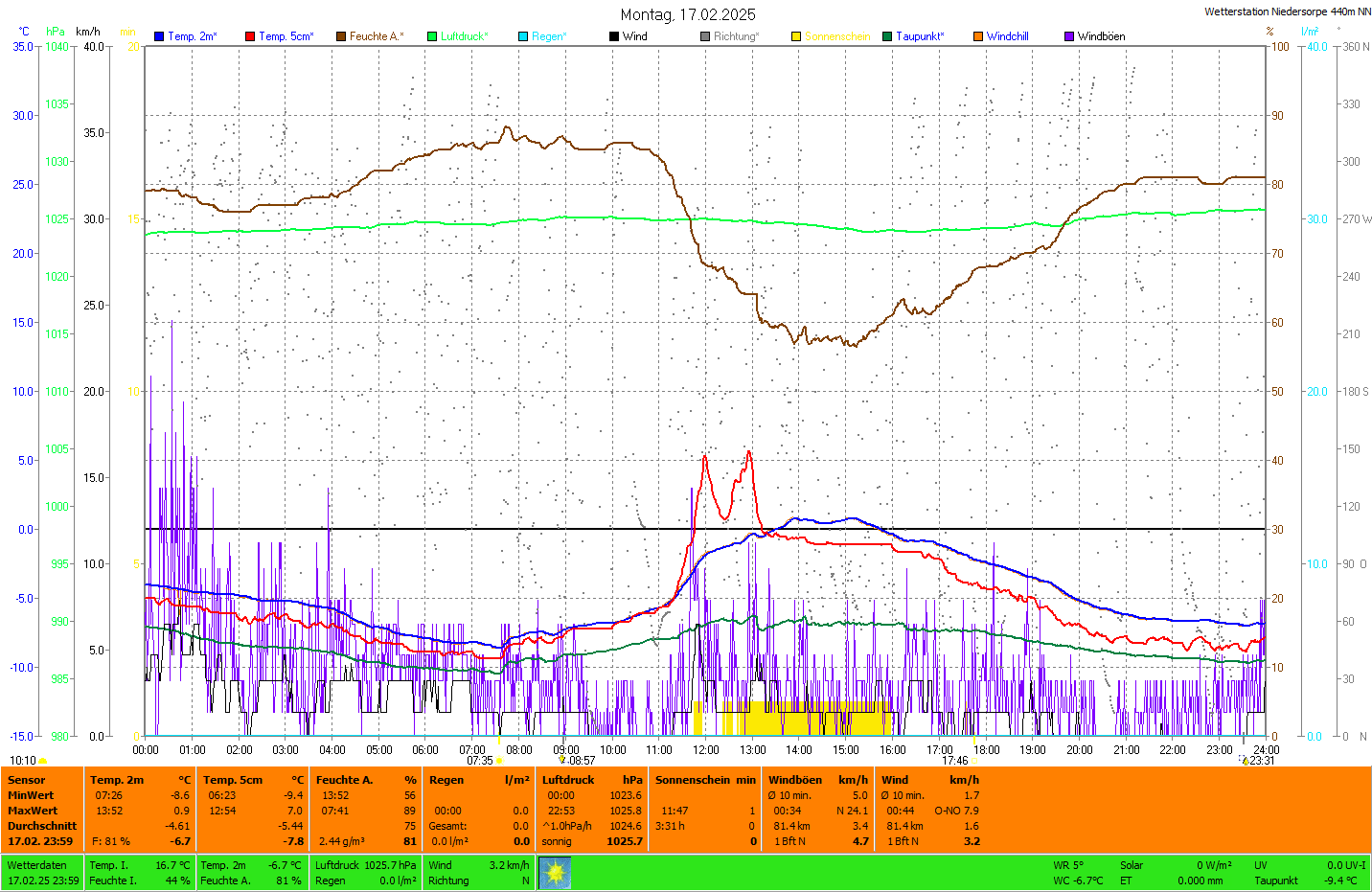Click the brown Feuchte A. legend square

pyautogui.click(x=341, y=36)
